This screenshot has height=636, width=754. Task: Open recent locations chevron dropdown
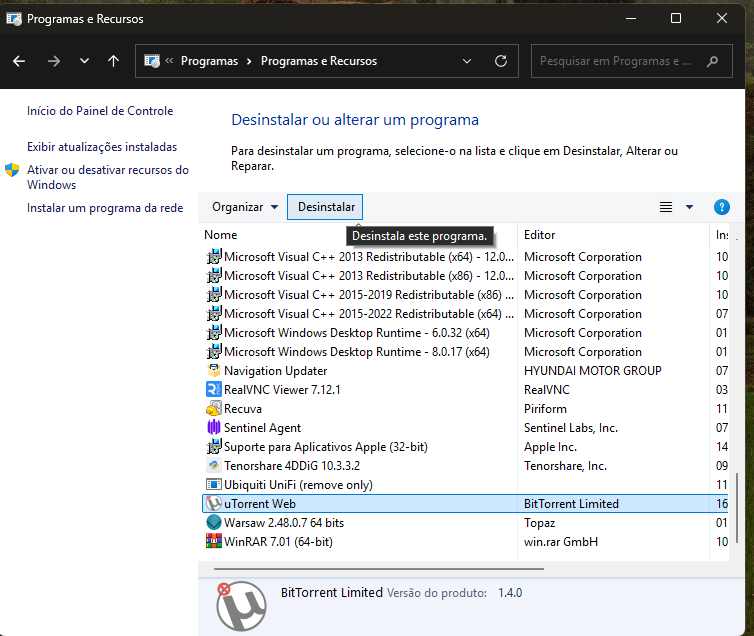pos(84,61)
